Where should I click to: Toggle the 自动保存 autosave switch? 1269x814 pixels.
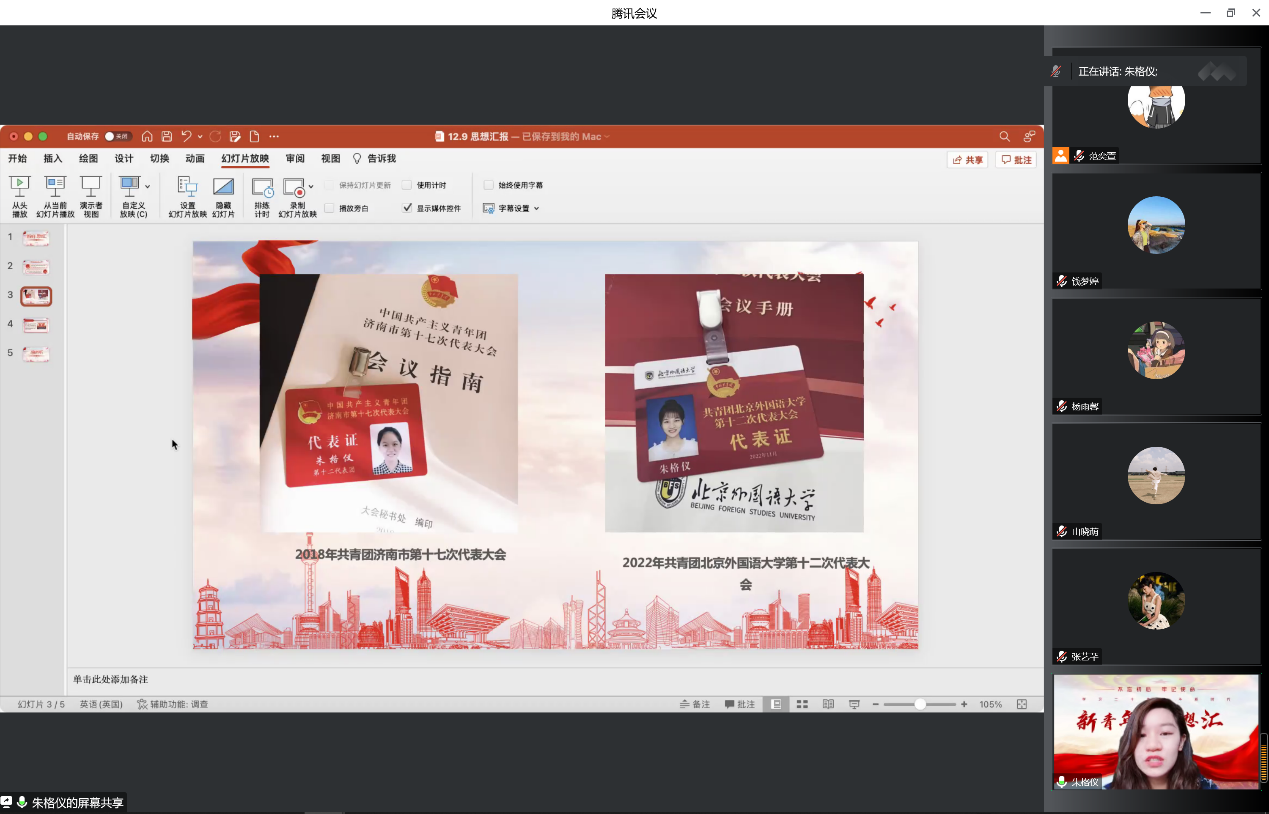[x=117, y=136]
